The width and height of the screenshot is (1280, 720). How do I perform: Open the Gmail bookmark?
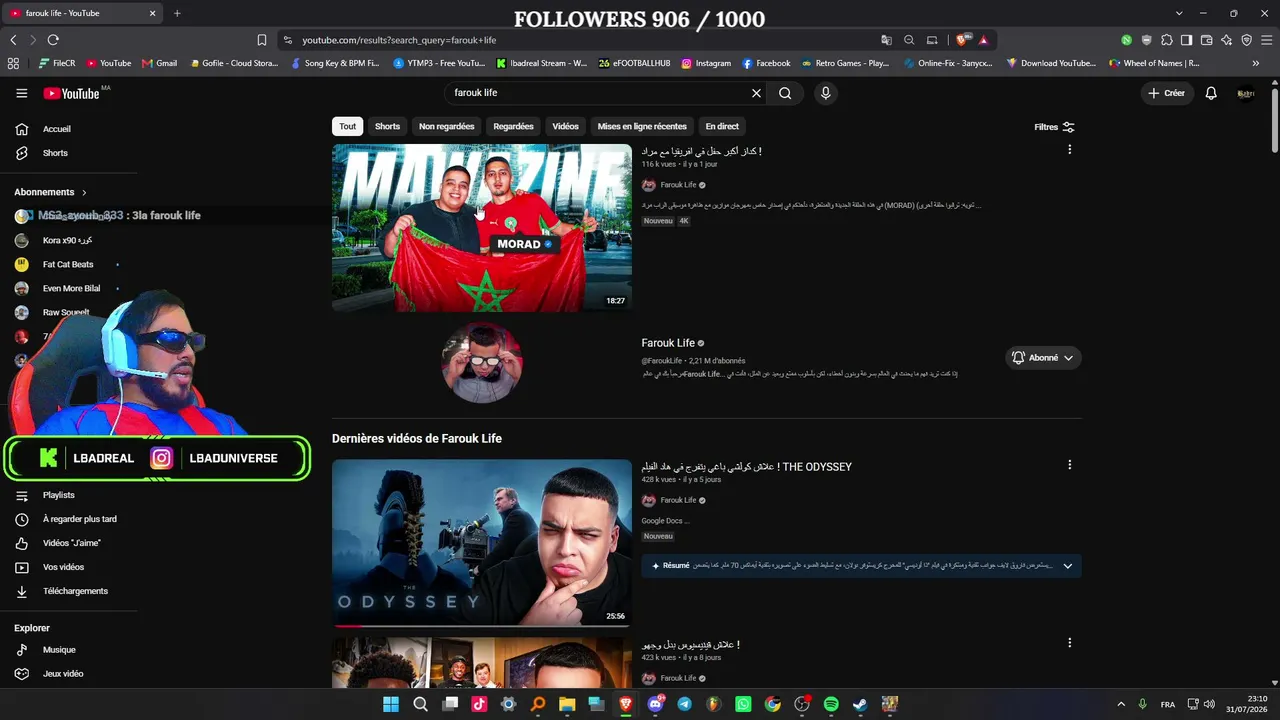pos(160,63)
